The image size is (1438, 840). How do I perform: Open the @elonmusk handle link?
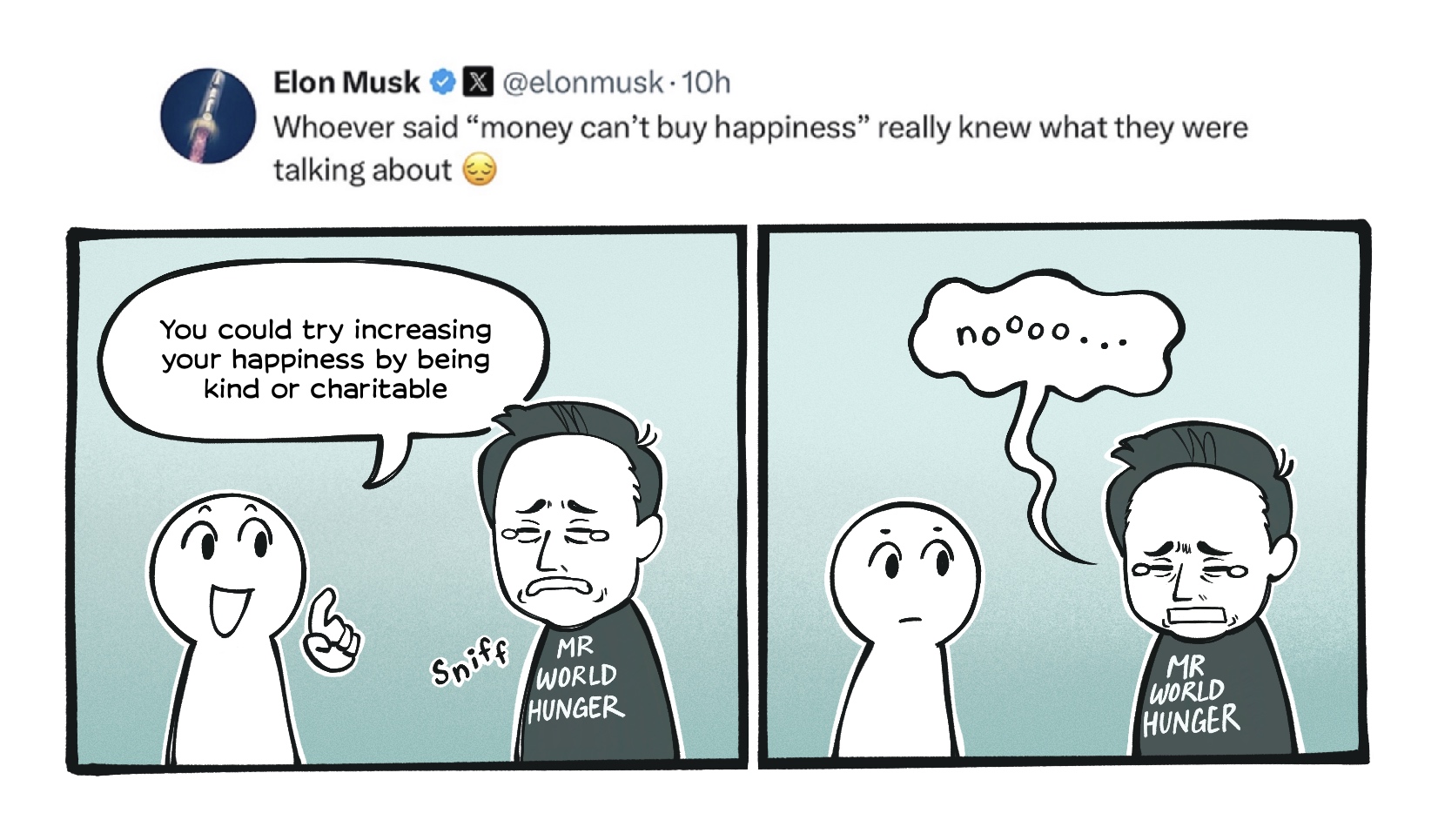tap(583, 83)
